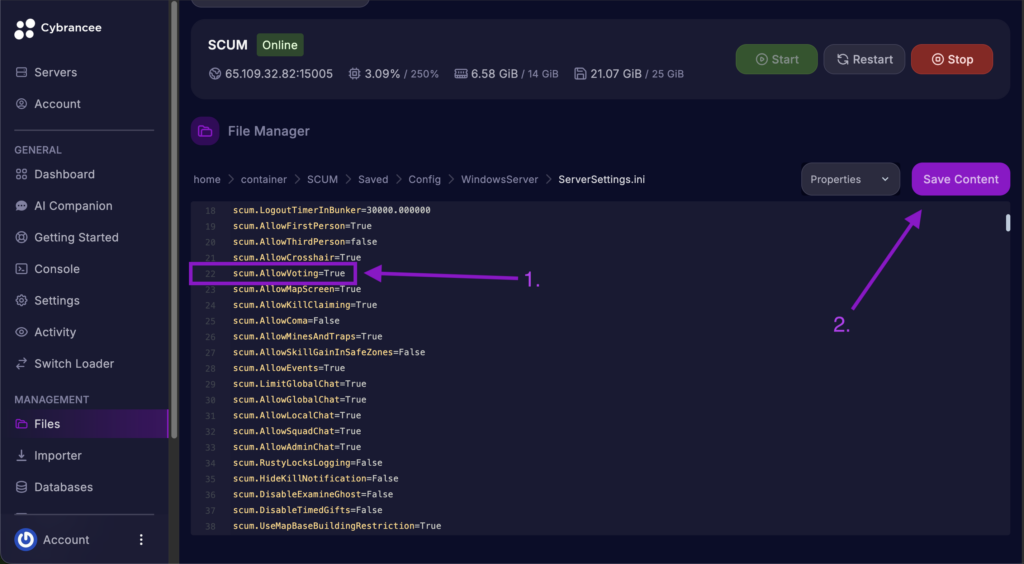Viewport: 1024px width, 564px height.
Task: Click the power avatar icon at bottom
Action: click(x=25, y=540)
